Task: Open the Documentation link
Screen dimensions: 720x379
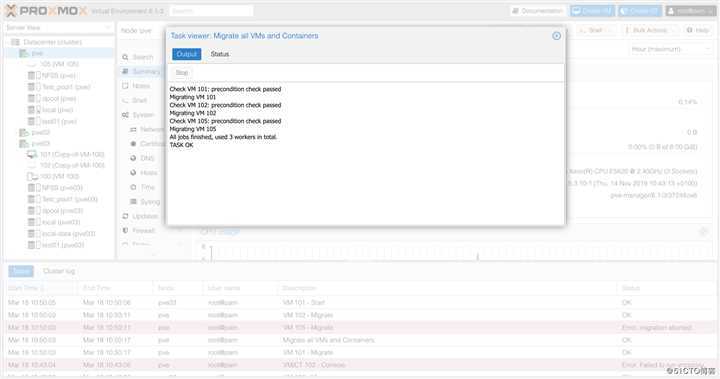Action: point(538,11)
